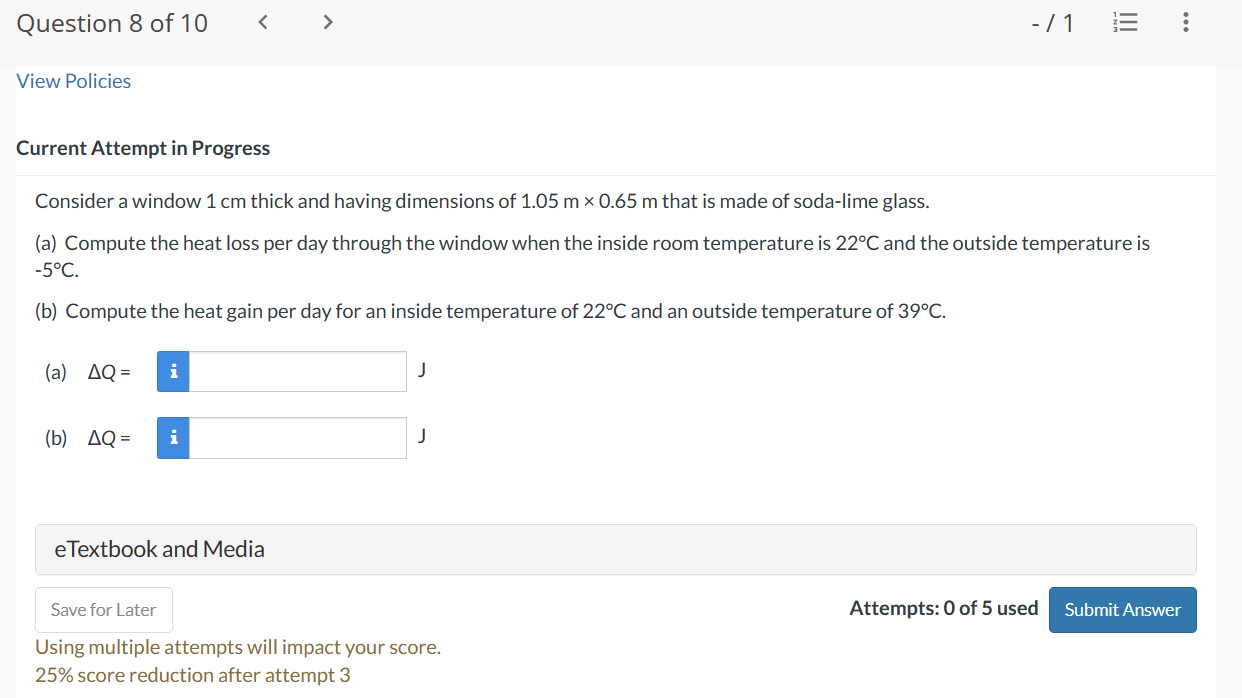The height and width of the screenshot is (698, 1242).
Task: Click the info icon for part (a)
Action: (174, 372)
